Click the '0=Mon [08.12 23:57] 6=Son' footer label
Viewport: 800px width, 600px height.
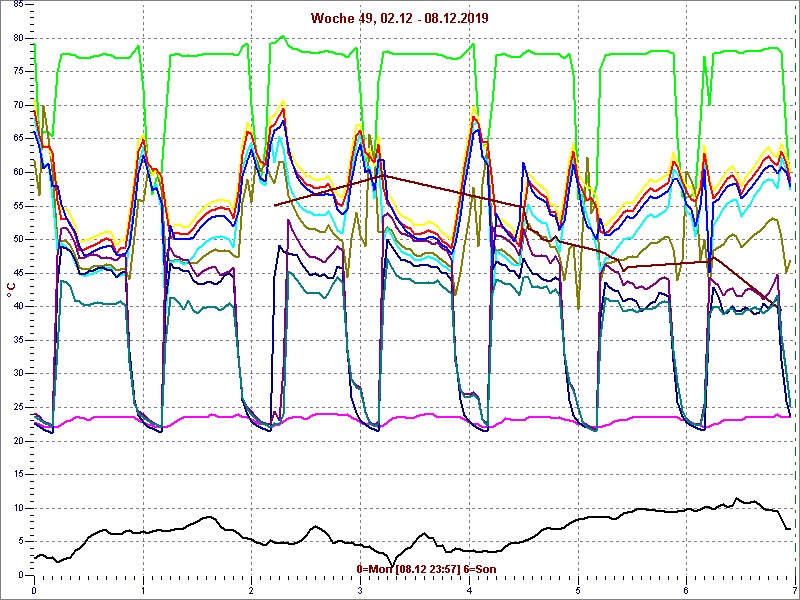(426, 569)
